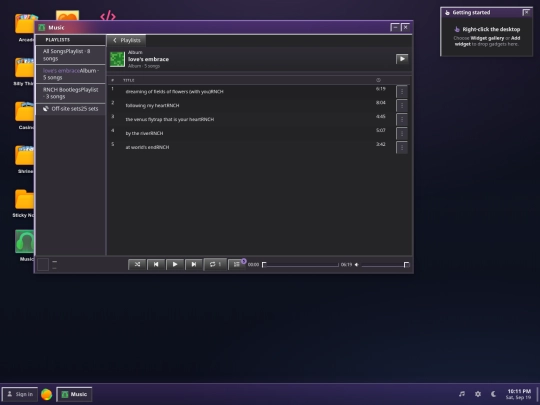Toggle repeat one mode
This screenshot has width=540, height=405.
pyautogui.click(x=215, y=264)
